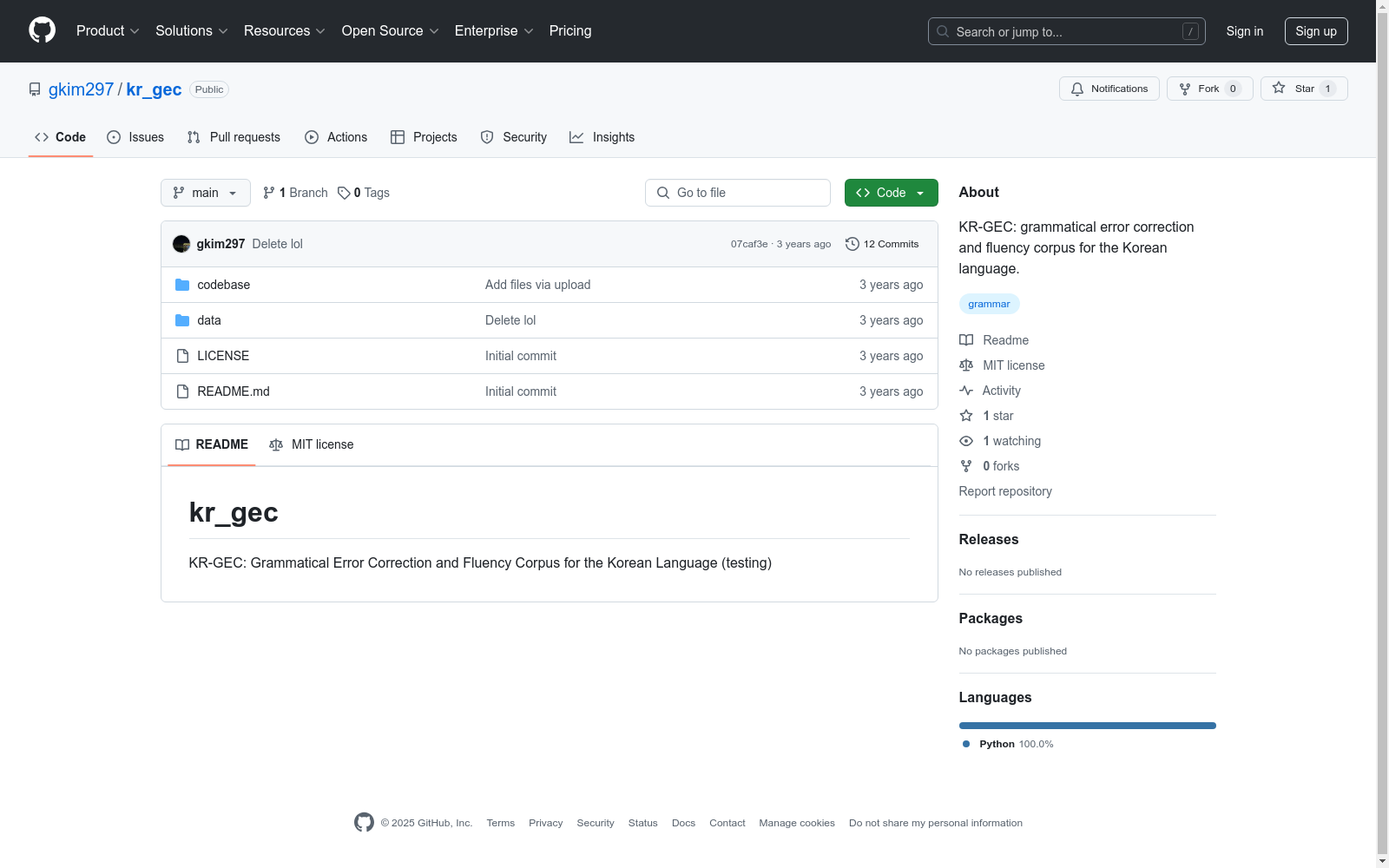Expand the Resources menu
The width and height of the screenshot is (1389, 868).
(x=285, y=31)
